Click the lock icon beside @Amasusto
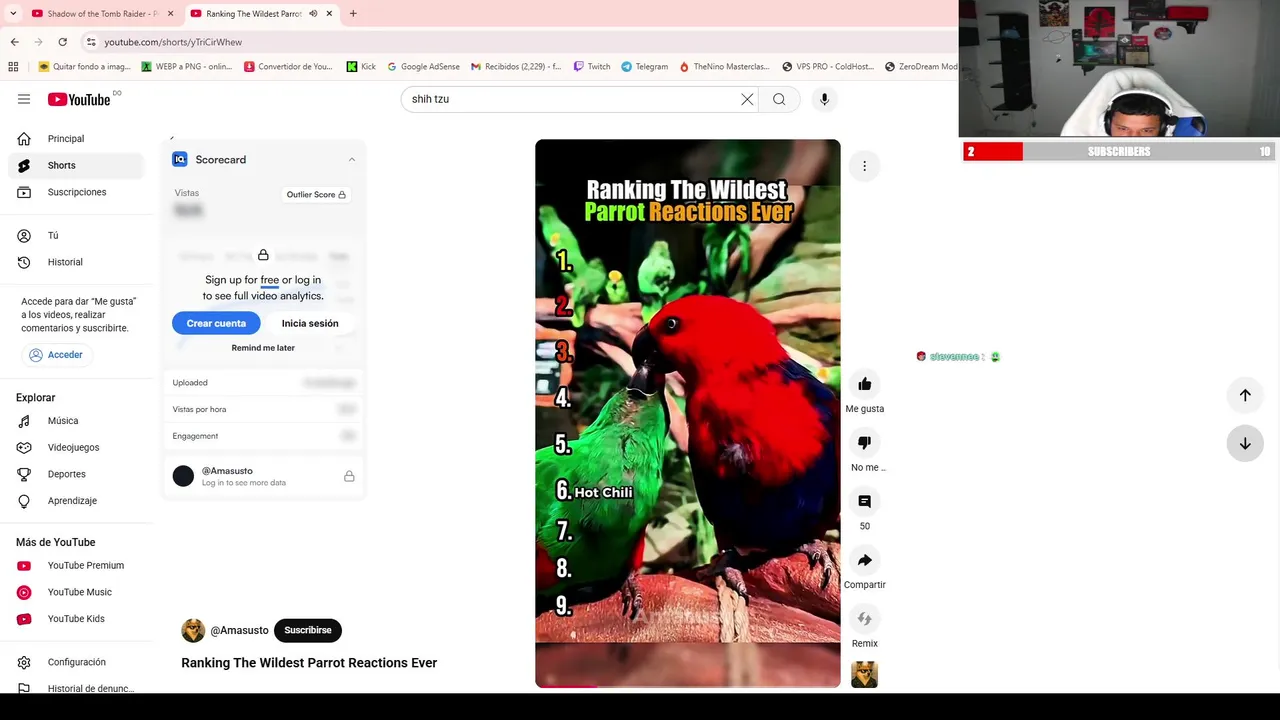 pyautogui.click(x=349, y=476)
